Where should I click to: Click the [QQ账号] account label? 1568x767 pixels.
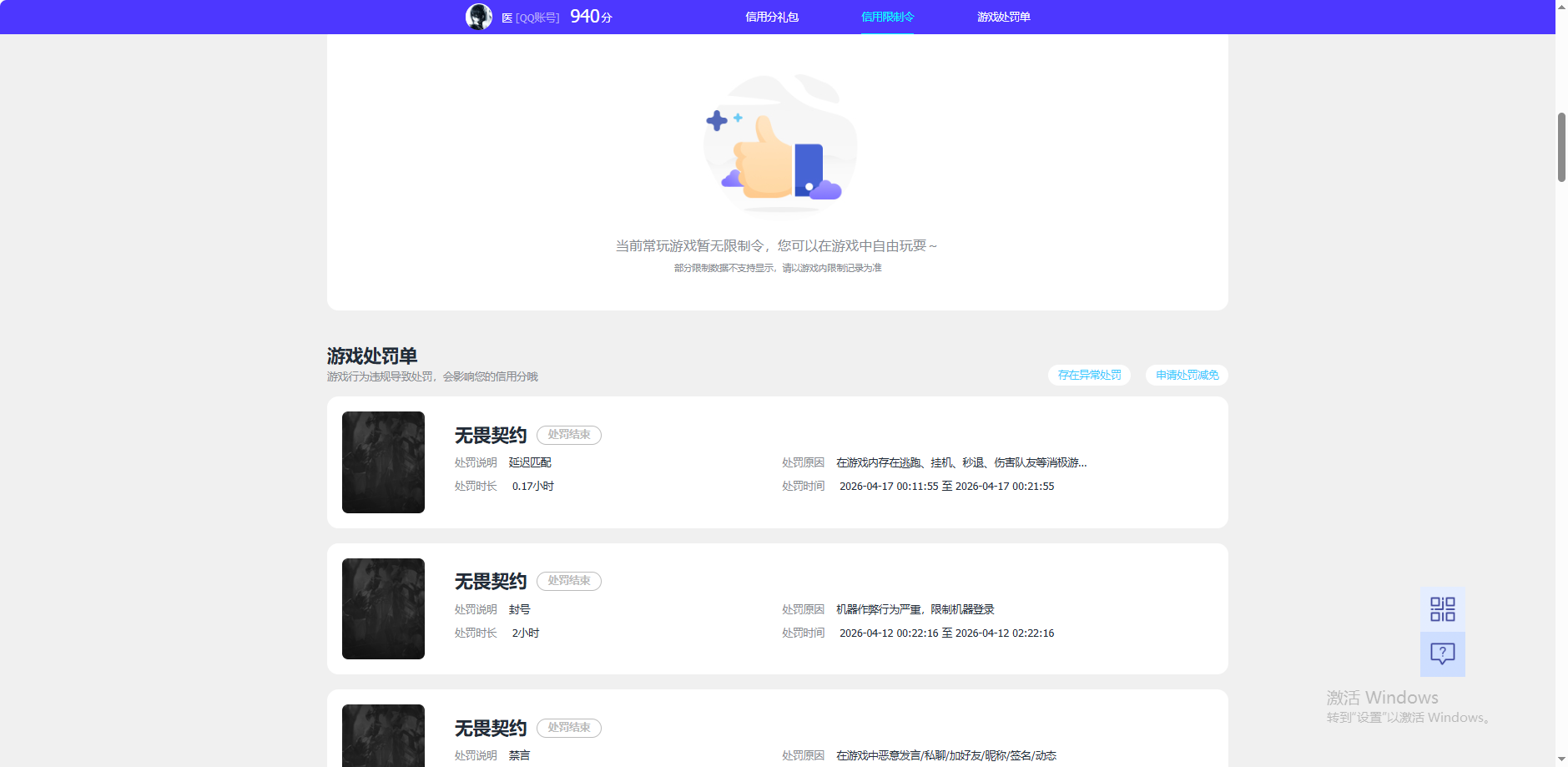tap(537, 18)
